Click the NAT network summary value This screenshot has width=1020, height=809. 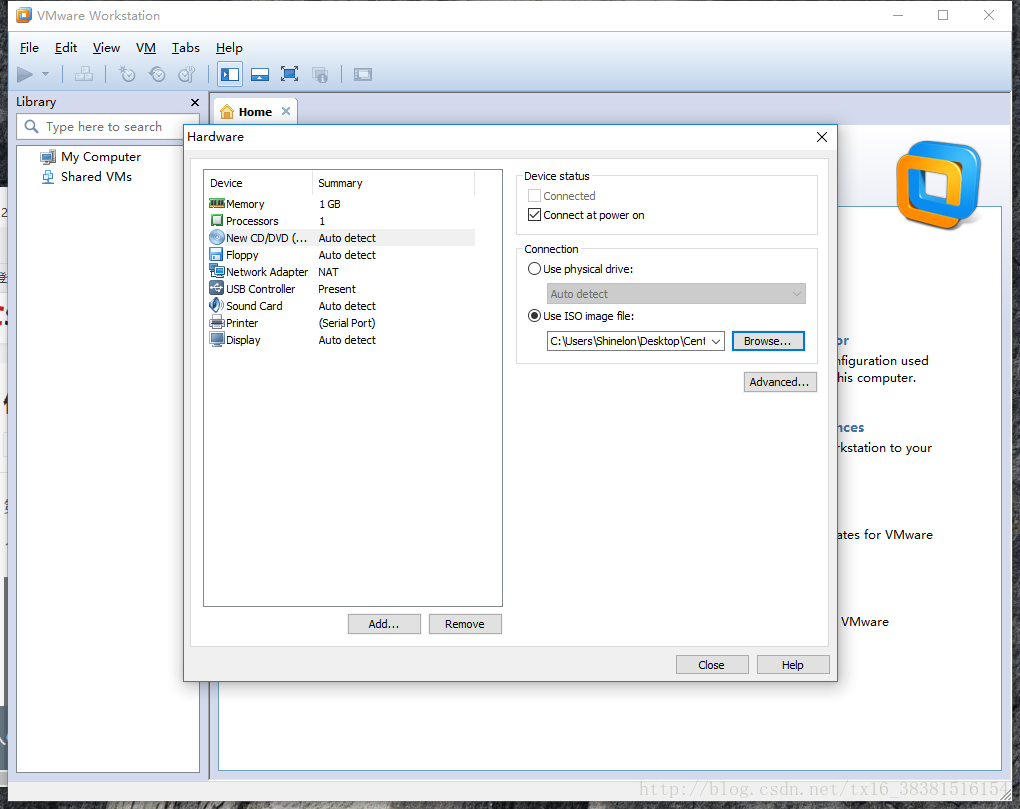click(329, 272)
